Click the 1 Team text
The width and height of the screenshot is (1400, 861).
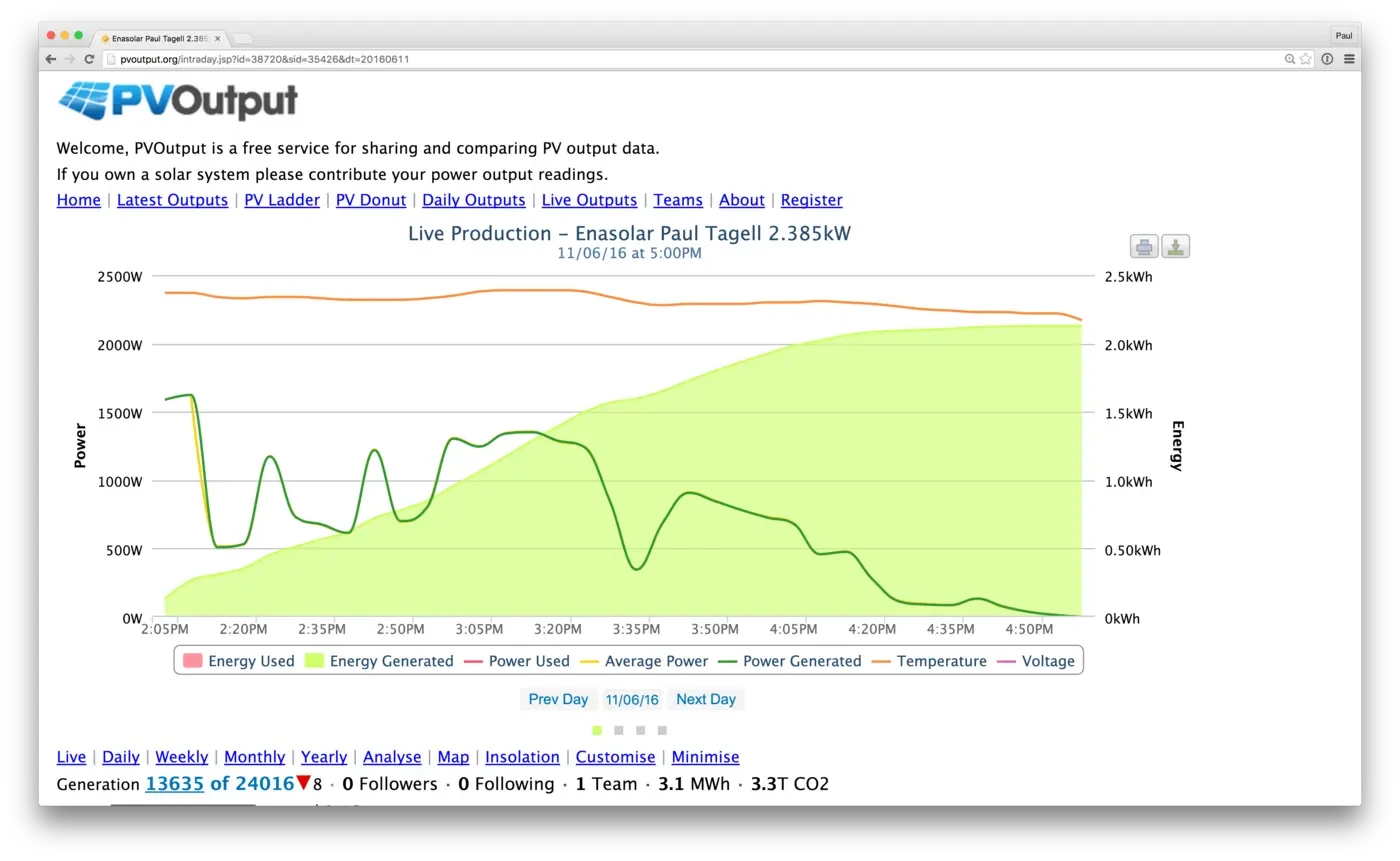click(607, 784)
